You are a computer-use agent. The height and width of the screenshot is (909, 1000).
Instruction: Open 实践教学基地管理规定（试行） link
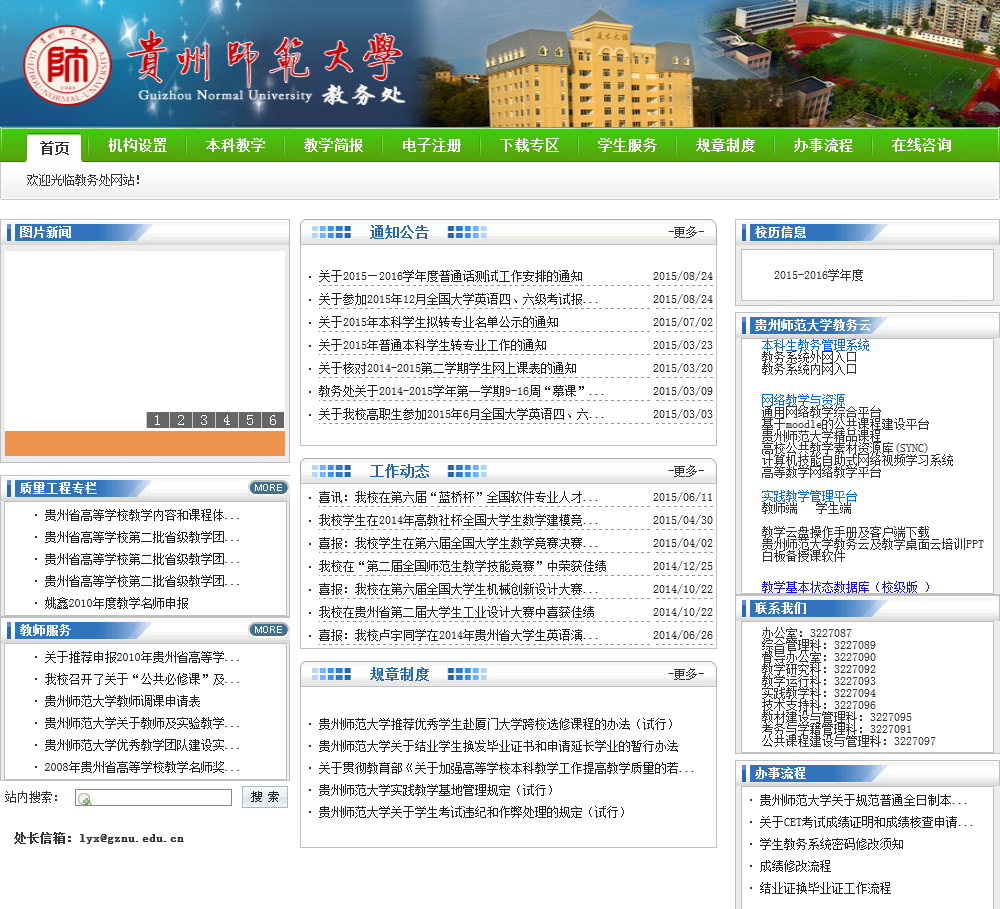[x=436, y=790]
